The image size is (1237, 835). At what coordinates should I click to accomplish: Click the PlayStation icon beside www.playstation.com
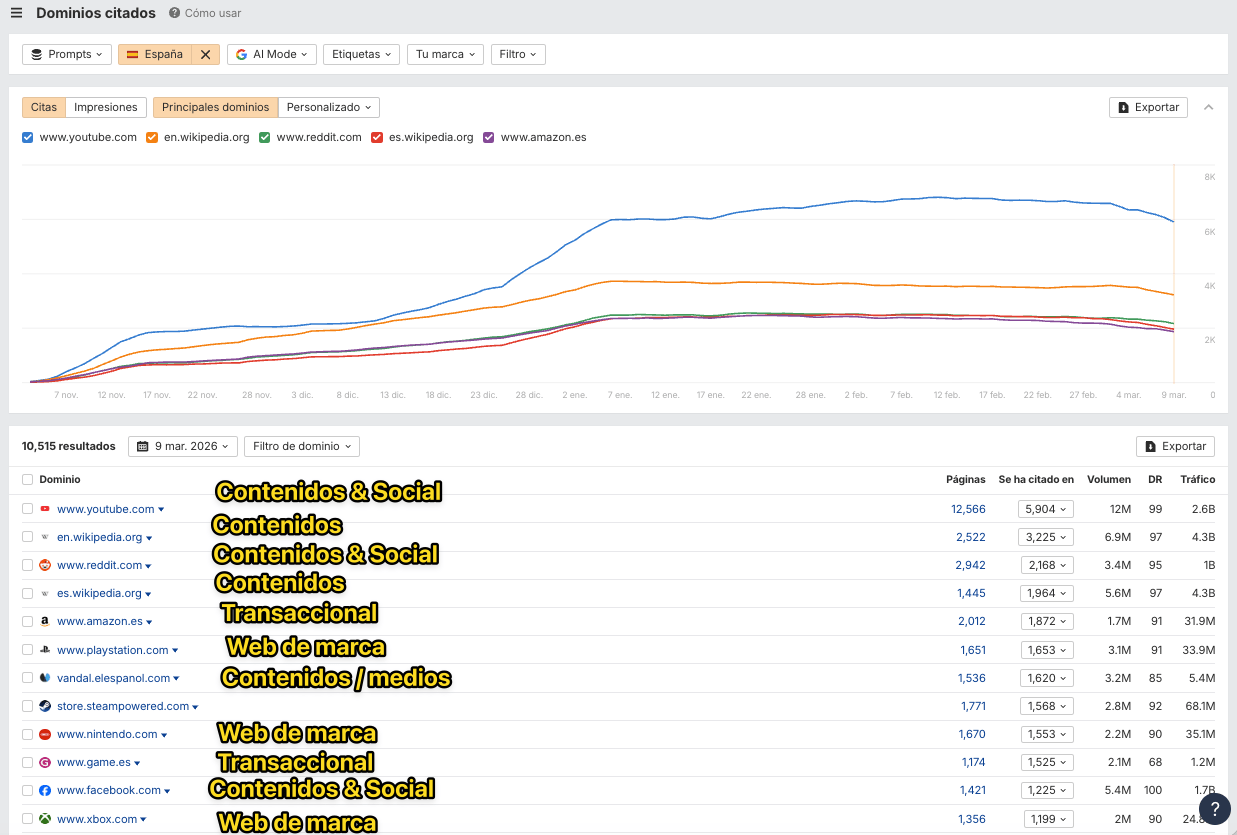coord(45,649)
